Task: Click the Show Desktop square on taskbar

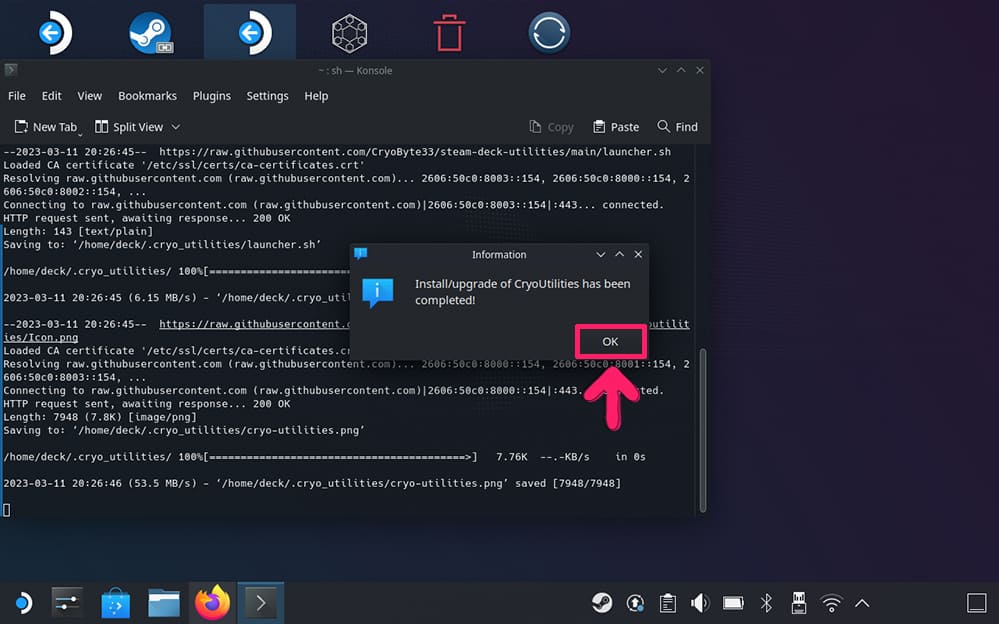Action: pos(977,603)
